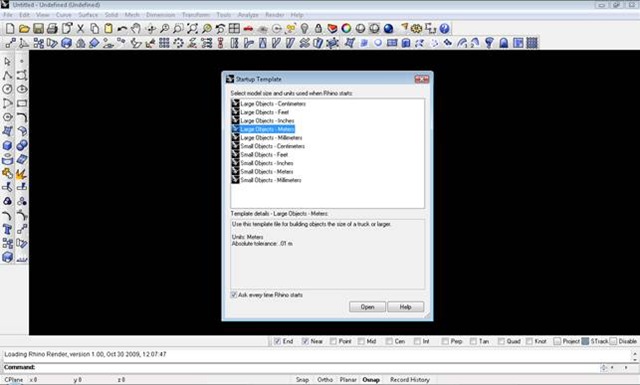This screenshot has height=385, width=640.
Task: Check the Disable osnap checkbox
Action: [613, 341]
